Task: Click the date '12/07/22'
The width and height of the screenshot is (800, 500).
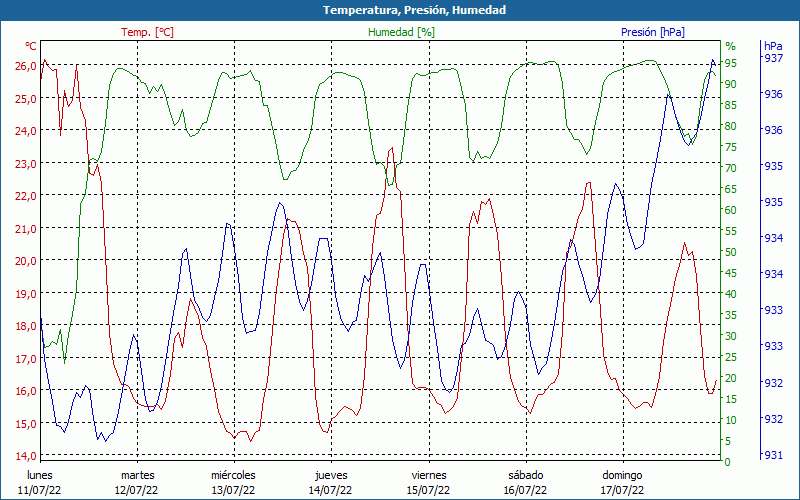Action: 137,490
